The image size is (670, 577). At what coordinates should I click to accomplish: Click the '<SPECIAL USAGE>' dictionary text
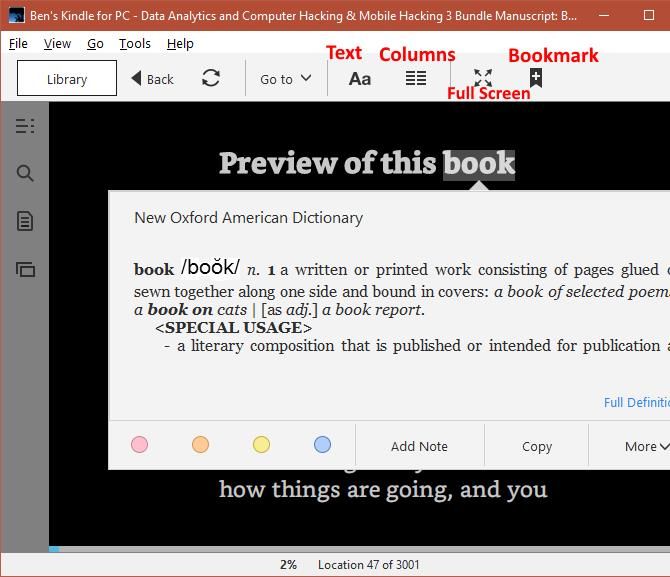[x=234, y=328]
